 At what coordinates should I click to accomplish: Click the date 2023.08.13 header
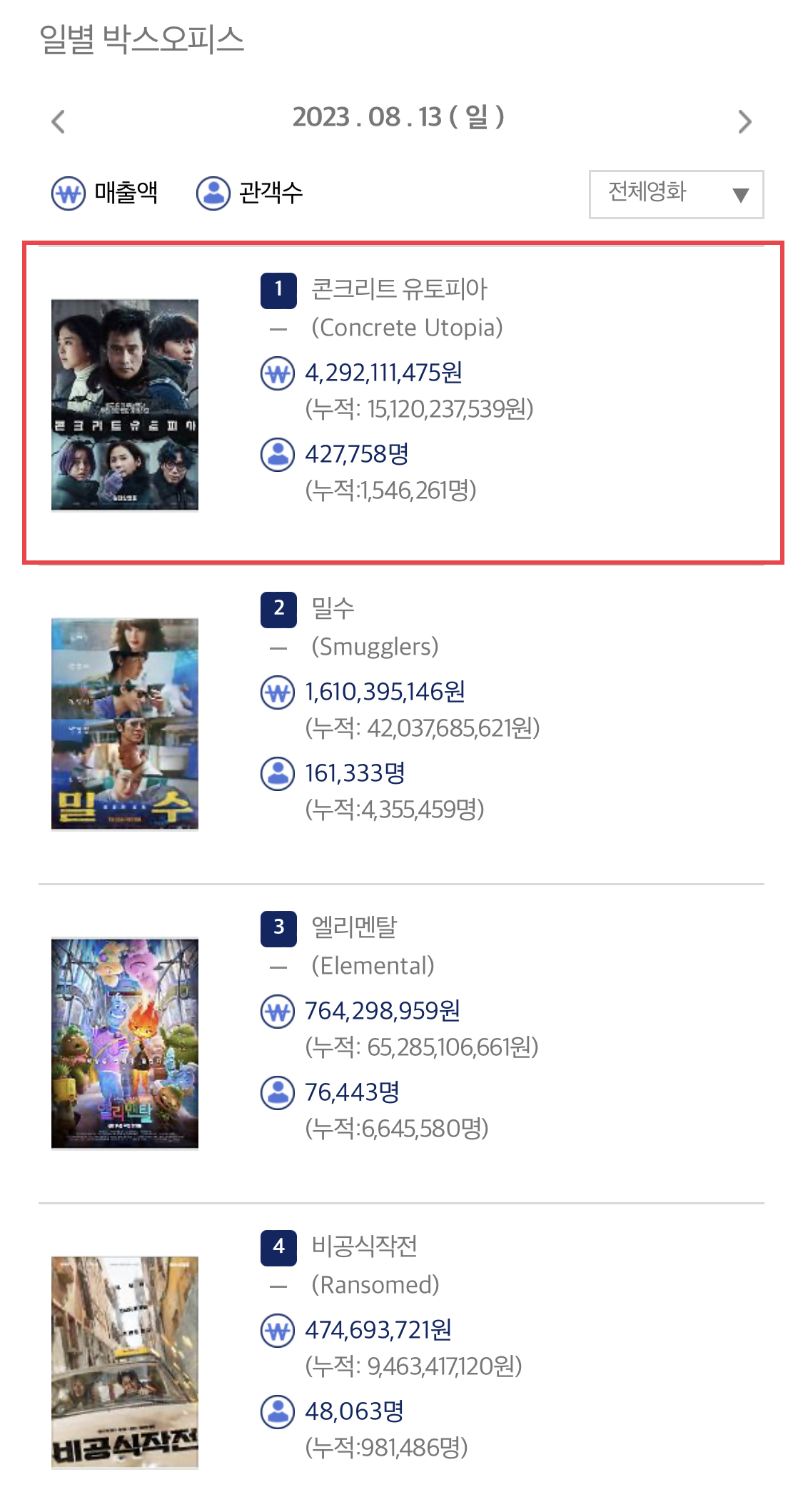(398, 117)
